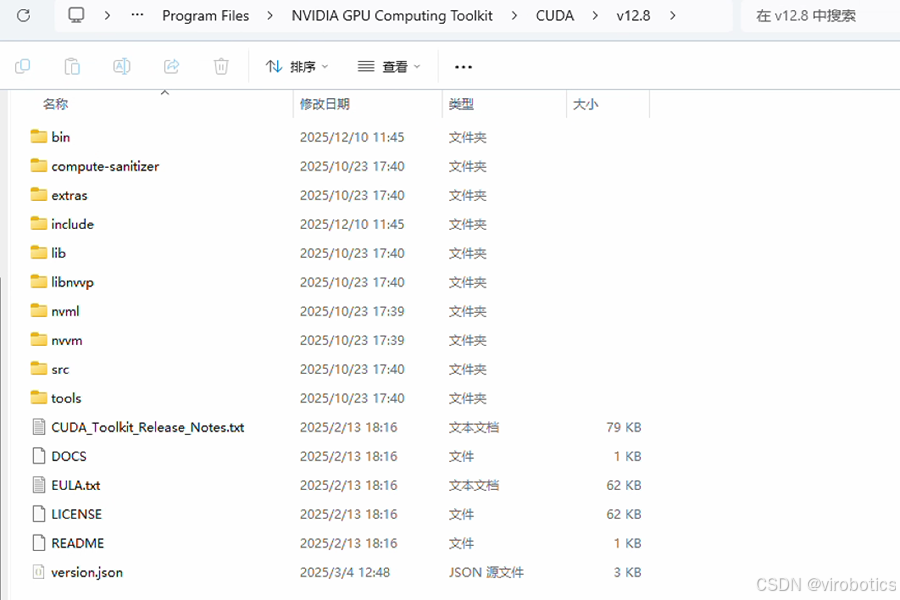Screen dimensions: 900x600
Task: Go to CUDA breadcrumb
Action: click(554, 16)
